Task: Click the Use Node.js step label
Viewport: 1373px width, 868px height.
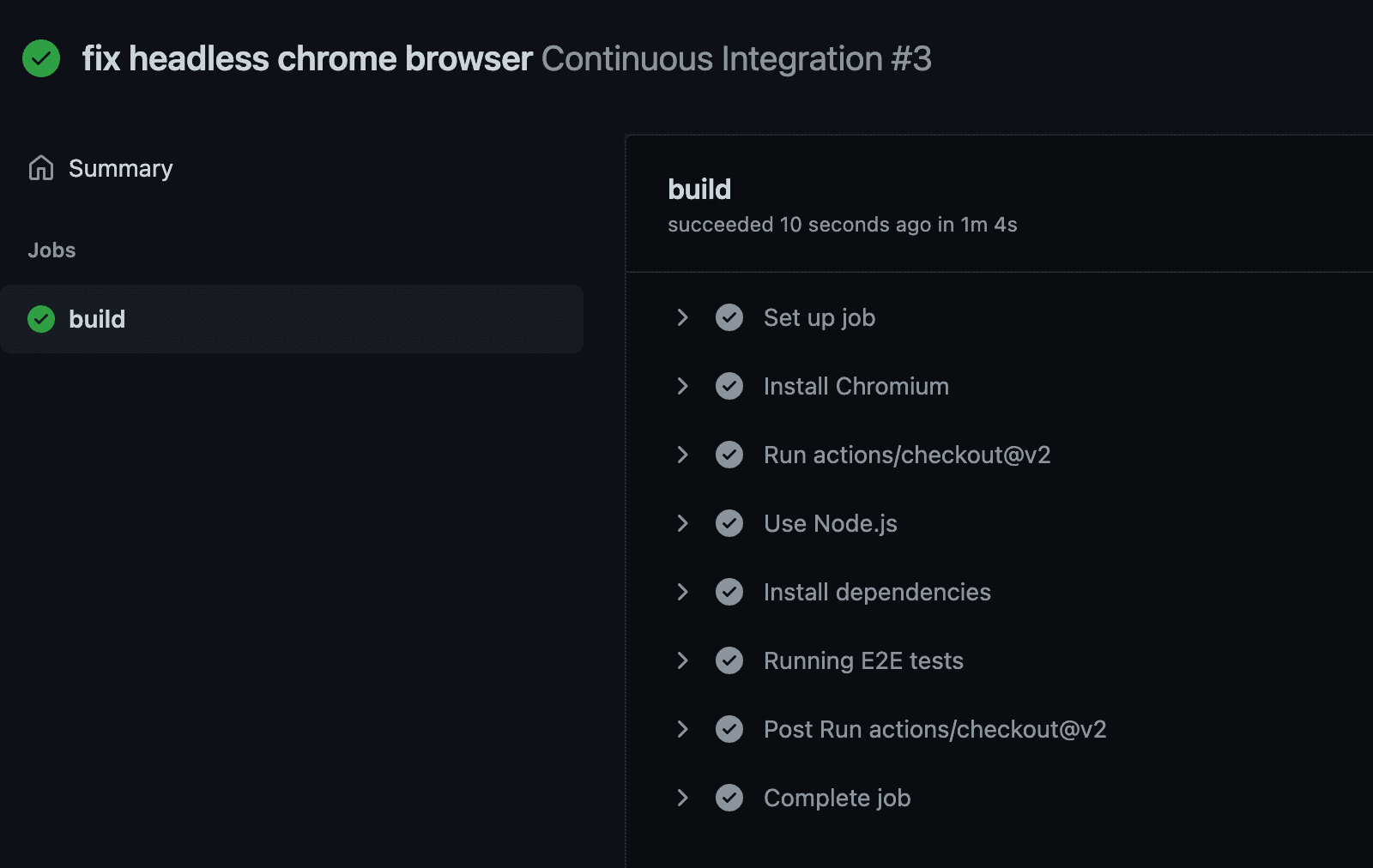Action: (x=830, y=523)
